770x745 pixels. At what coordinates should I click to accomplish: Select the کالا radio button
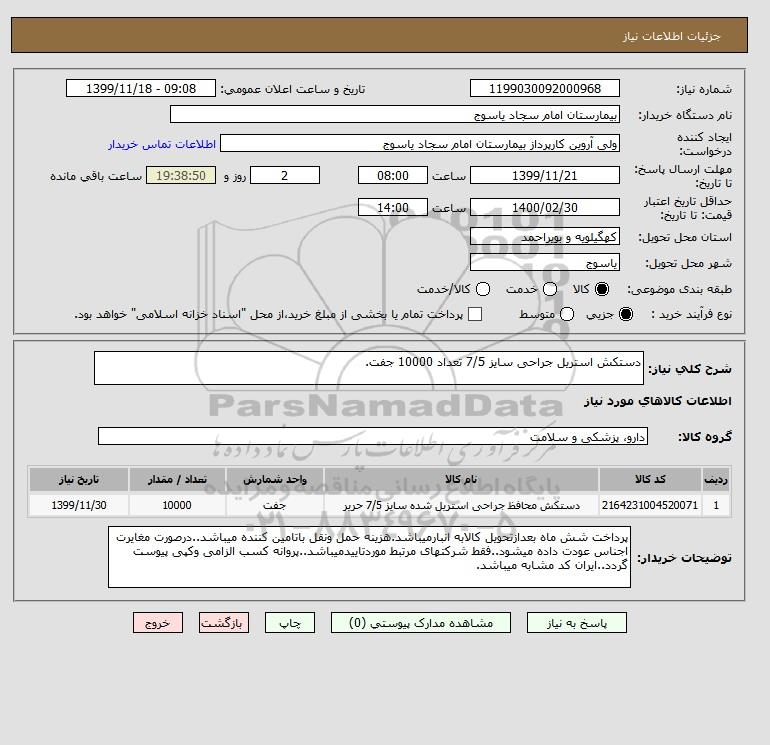[x=602, y=289]
